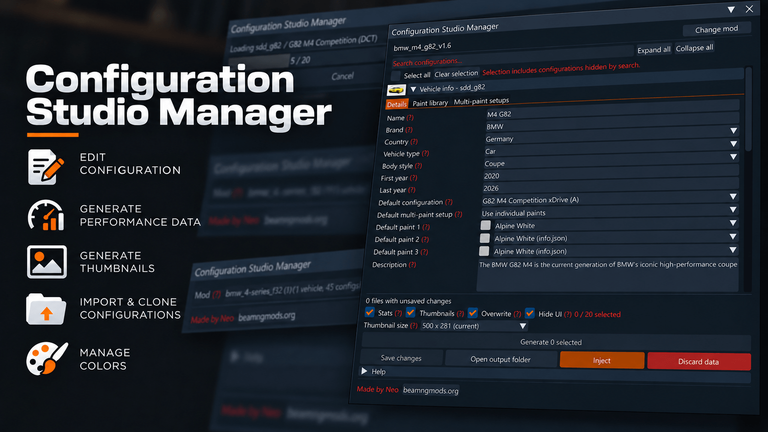This screenshot has width=768, height=432.
Task: Open the Default multi-paint setup dropdown
Action: pos(610,211)
